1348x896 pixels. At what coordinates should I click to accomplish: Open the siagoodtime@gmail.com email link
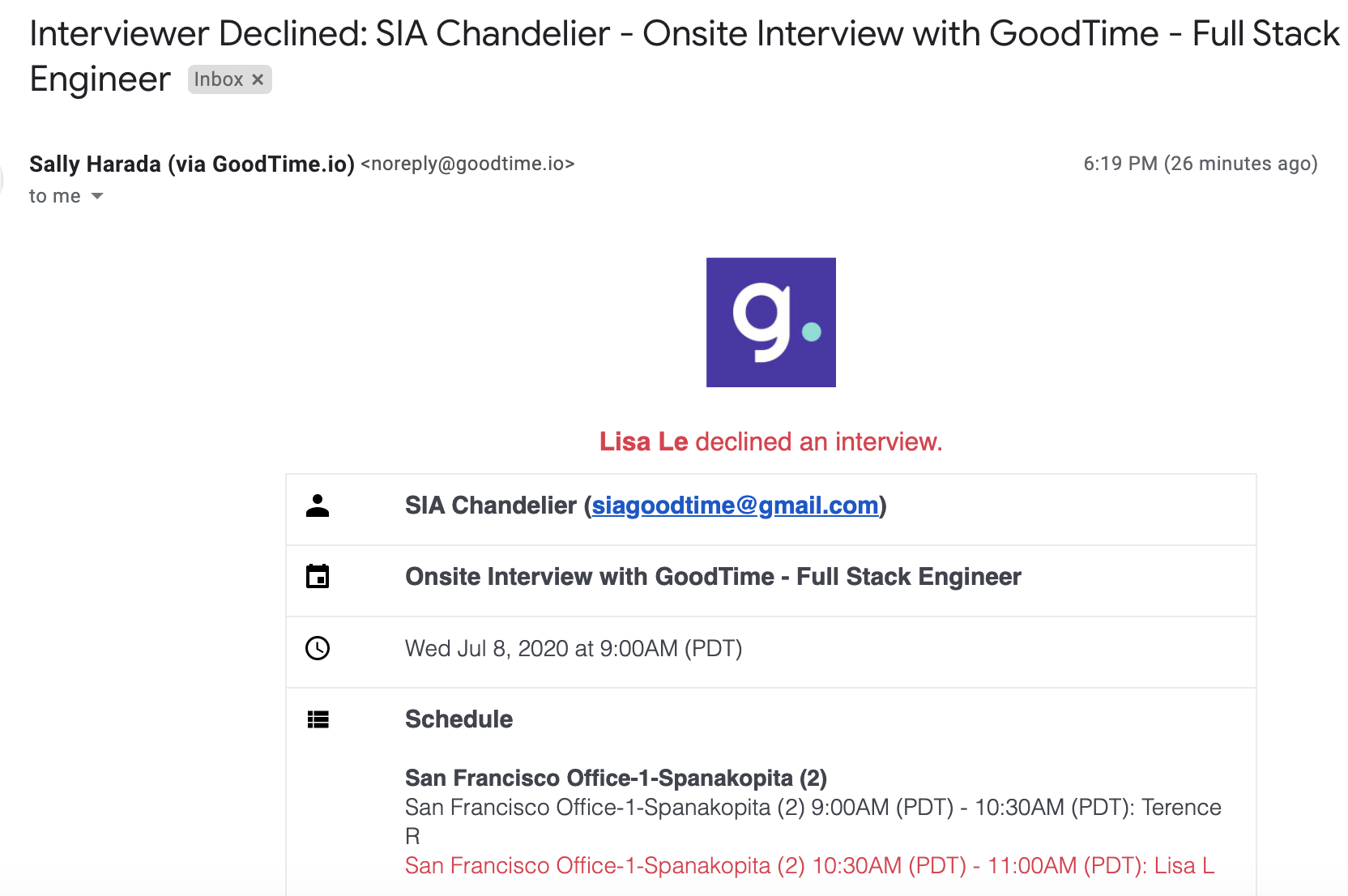tap(735, 506)
